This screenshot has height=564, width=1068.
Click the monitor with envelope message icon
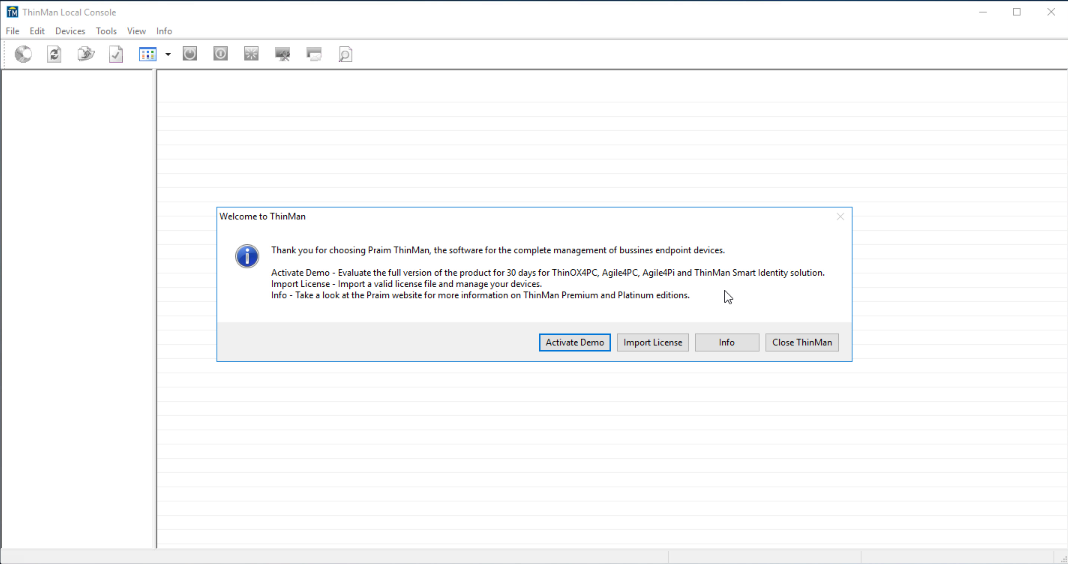(314, 54)
